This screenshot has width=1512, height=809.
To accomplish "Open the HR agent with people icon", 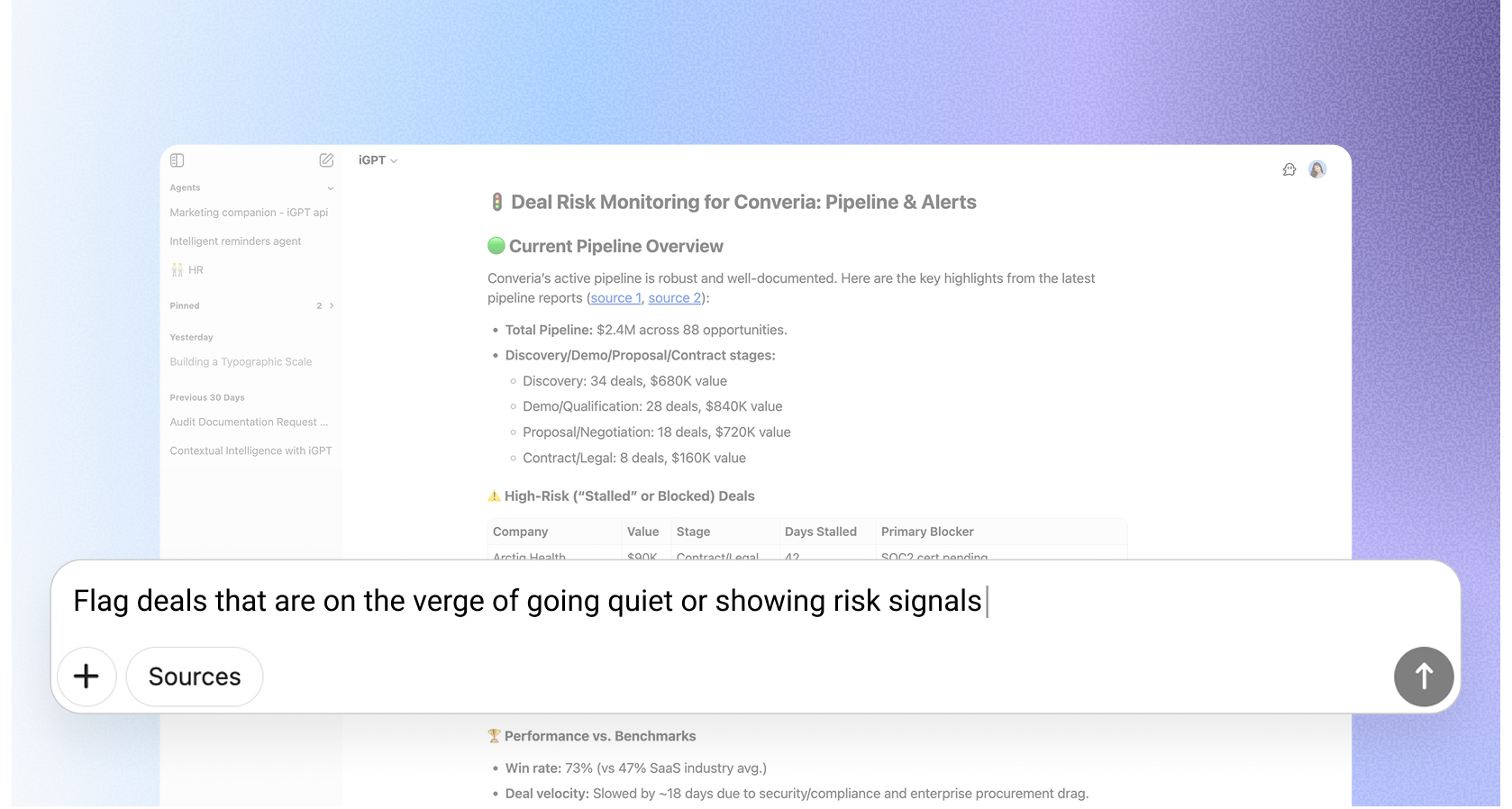I will pyautogui.click(x=187, y=270).
